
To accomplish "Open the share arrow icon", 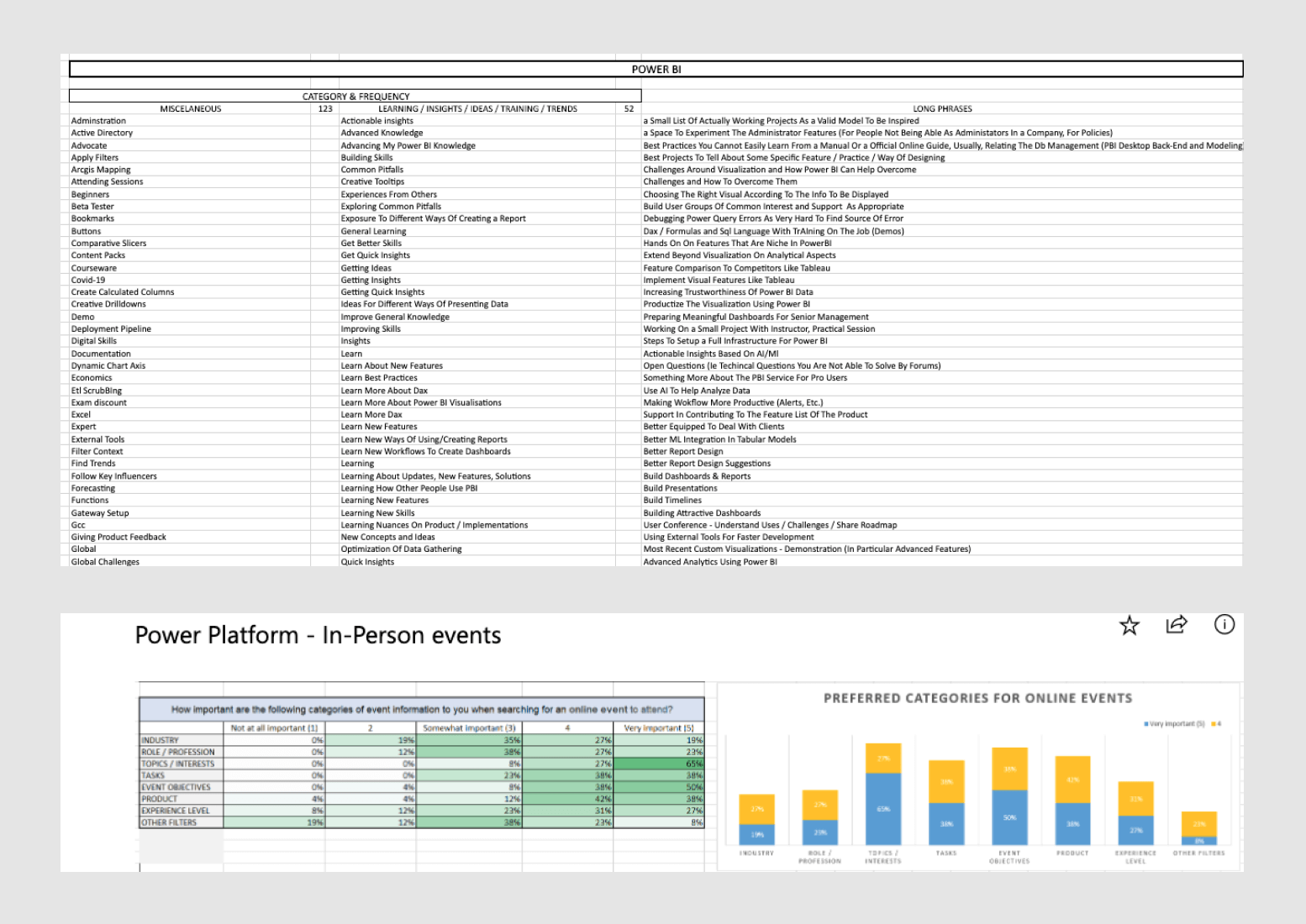I will (1177, 624).
